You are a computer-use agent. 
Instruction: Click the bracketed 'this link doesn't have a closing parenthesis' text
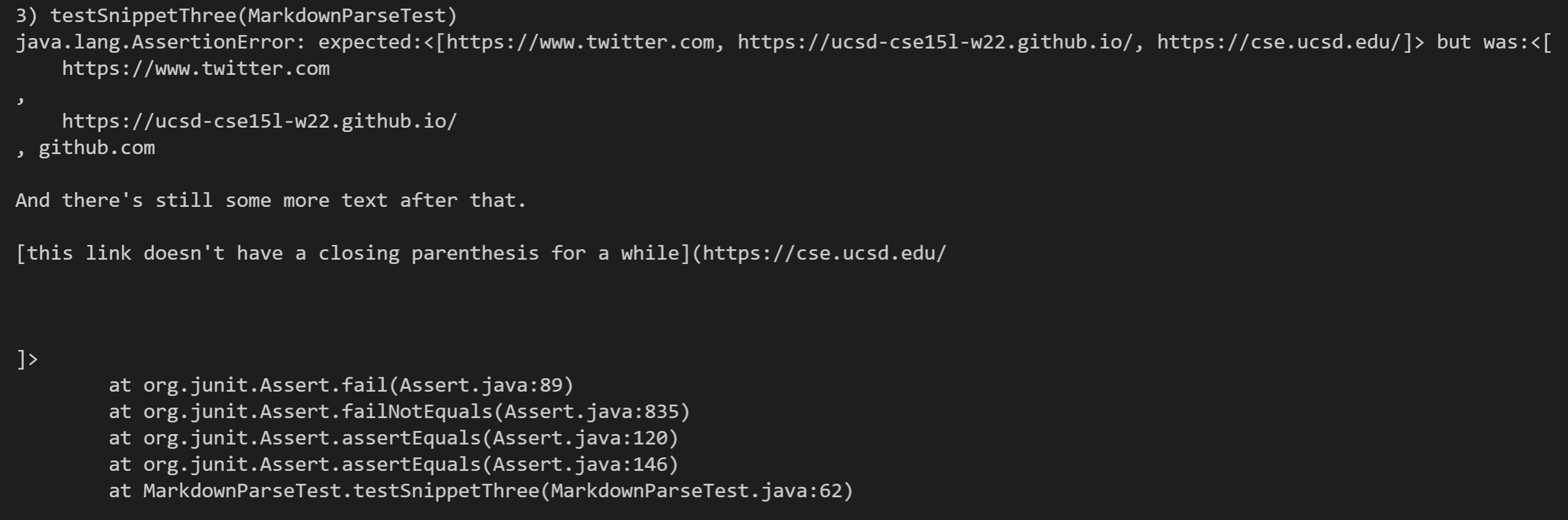coord(353,254)
